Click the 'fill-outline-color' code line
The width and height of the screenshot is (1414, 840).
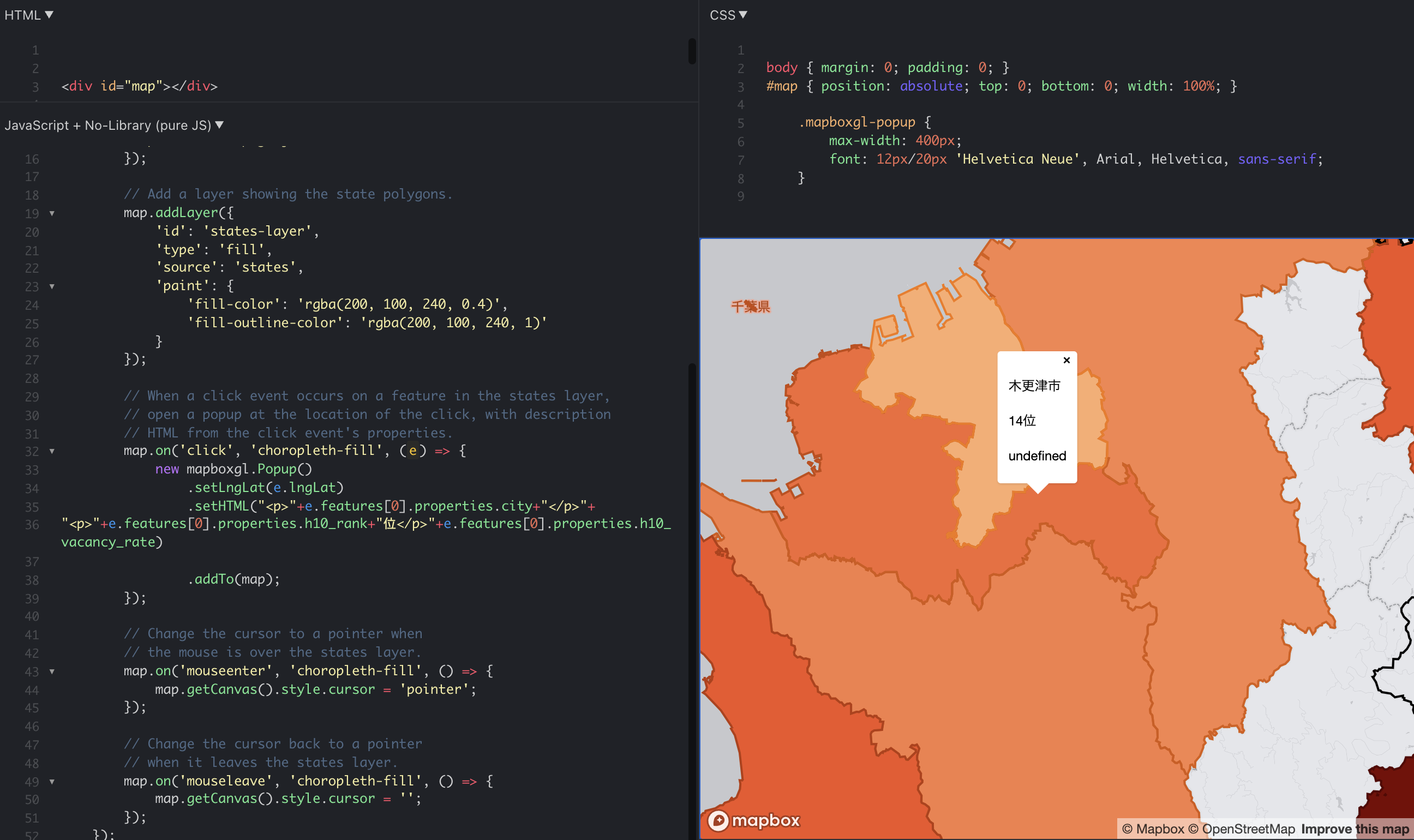pyautogui.click(x=367, y=323)
